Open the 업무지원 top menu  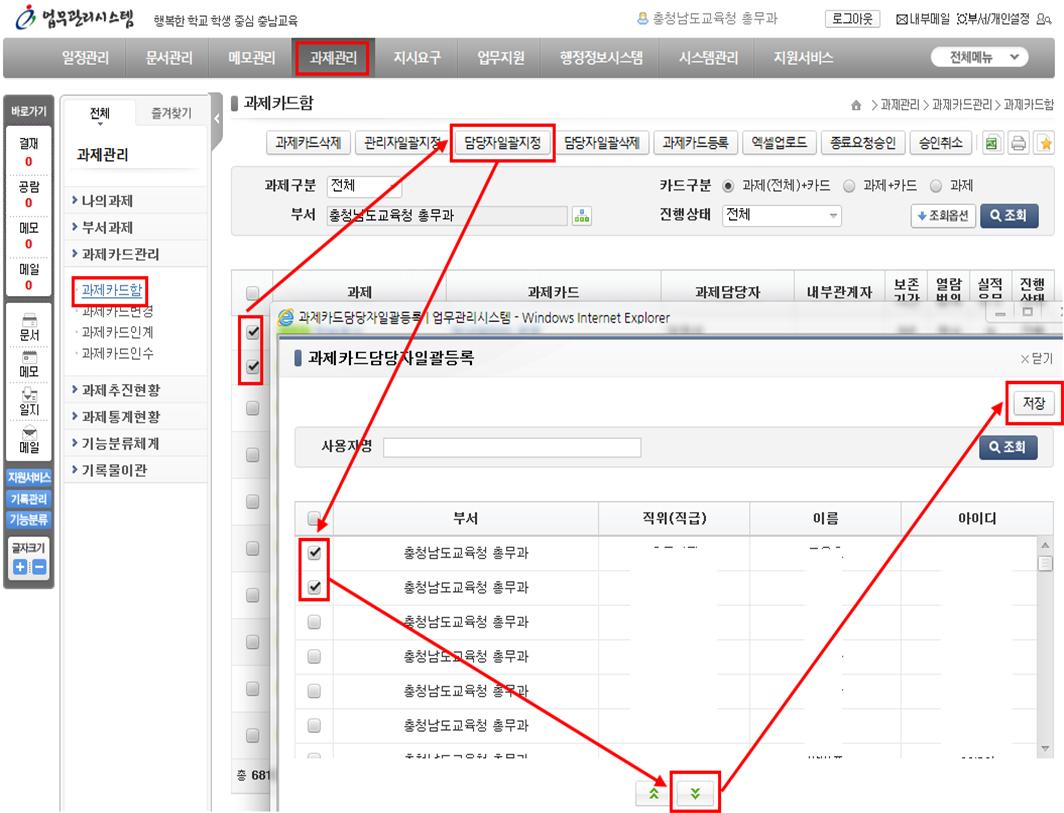click(x=500, y=58)
